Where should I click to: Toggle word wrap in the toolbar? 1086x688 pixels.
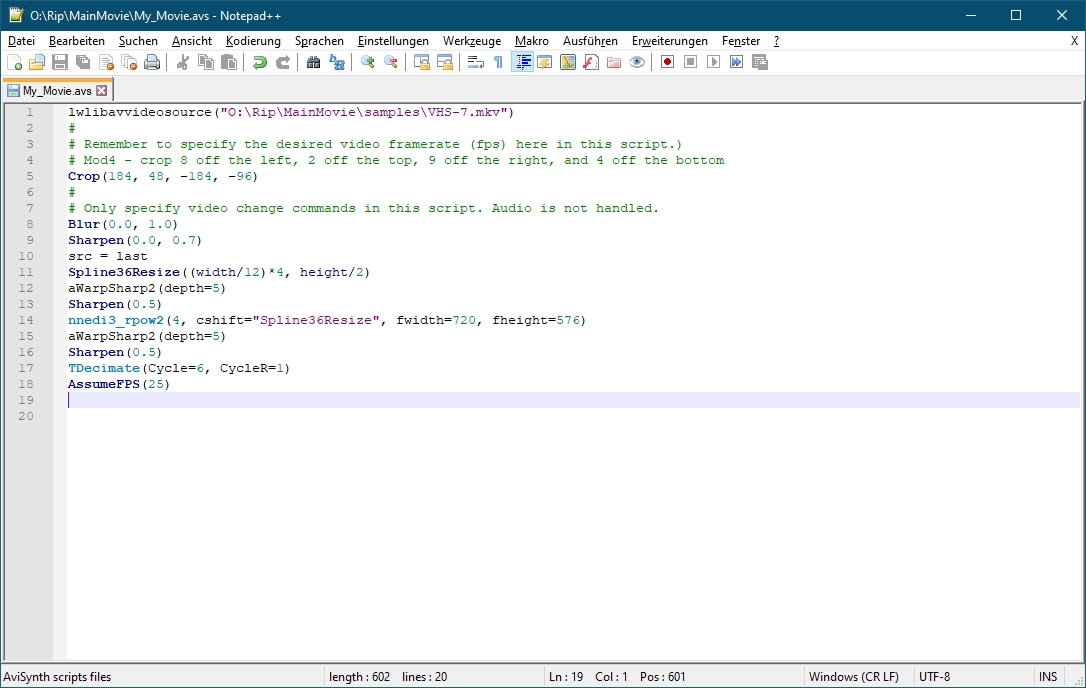(x=475, y=62)
